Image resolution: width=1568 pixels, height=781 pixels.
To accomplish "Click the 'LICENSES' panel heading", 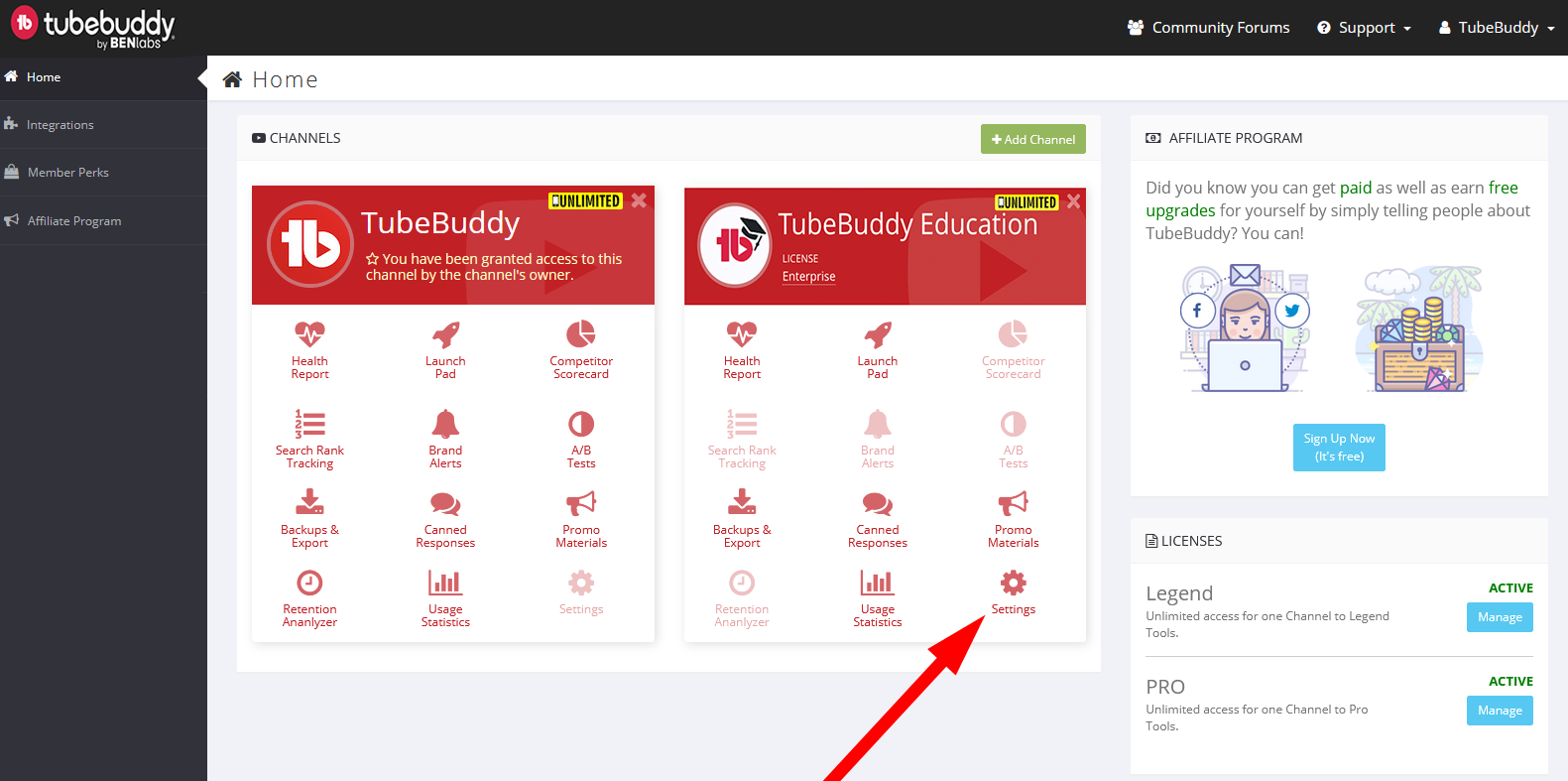I will coord(1191,541).
